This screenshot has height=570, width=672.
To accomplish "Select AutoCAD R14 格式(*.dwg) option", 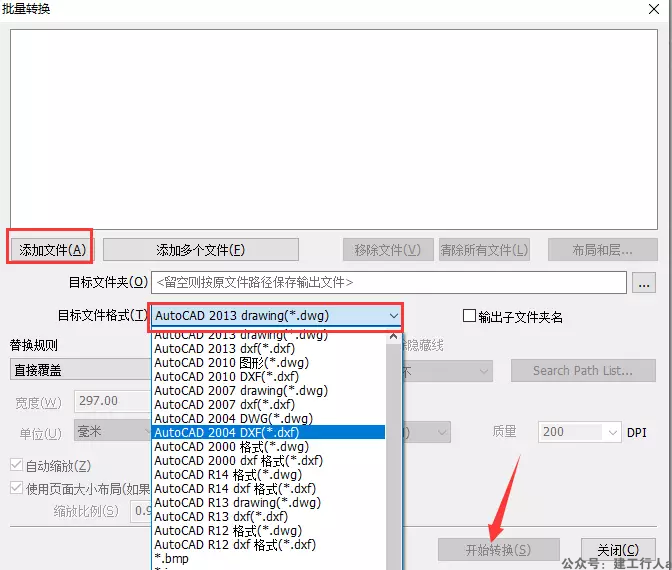I will click(268, 475).
